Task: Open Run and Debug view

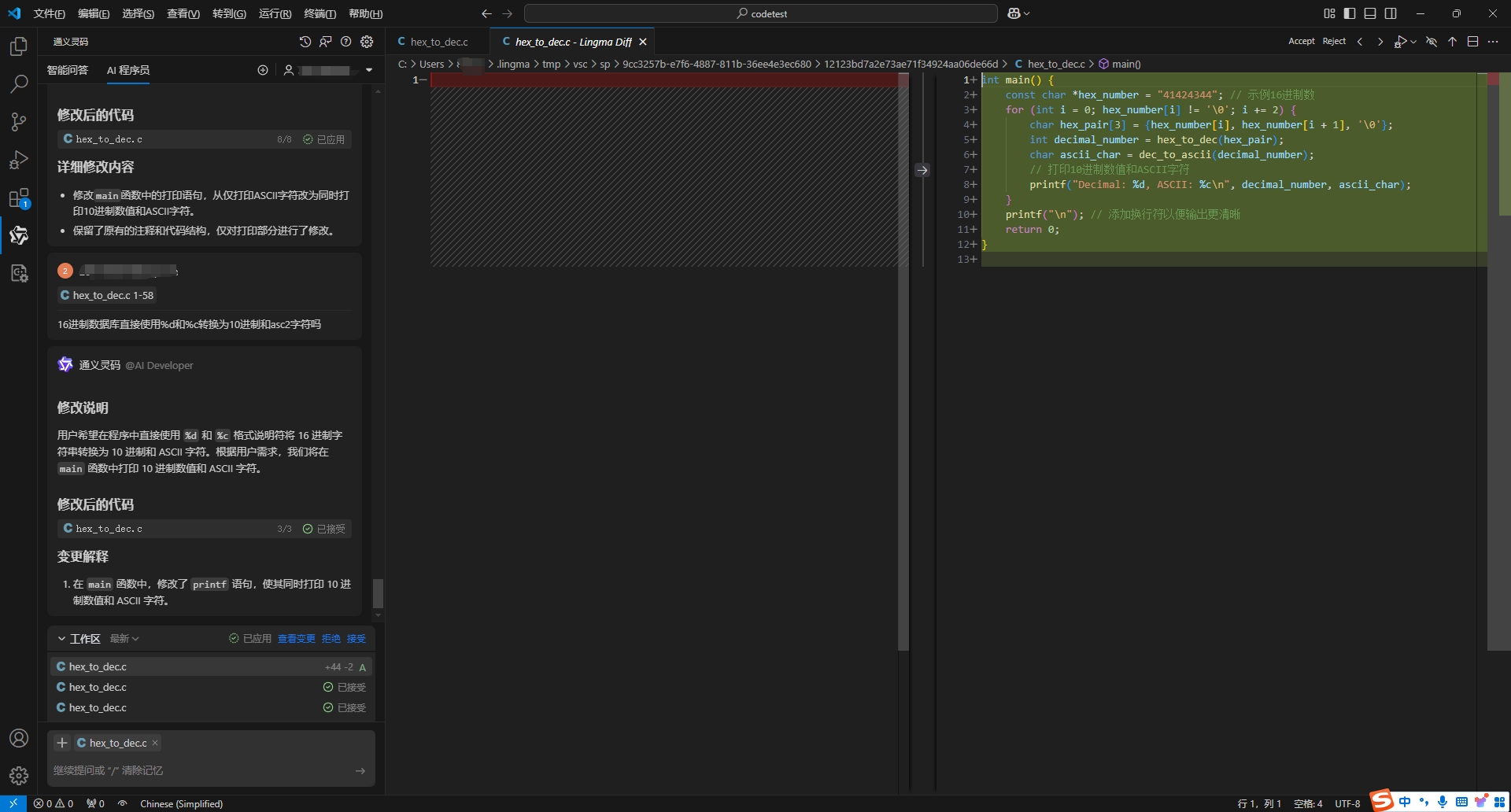Action: pyautogui.click(x=19, y=160)
